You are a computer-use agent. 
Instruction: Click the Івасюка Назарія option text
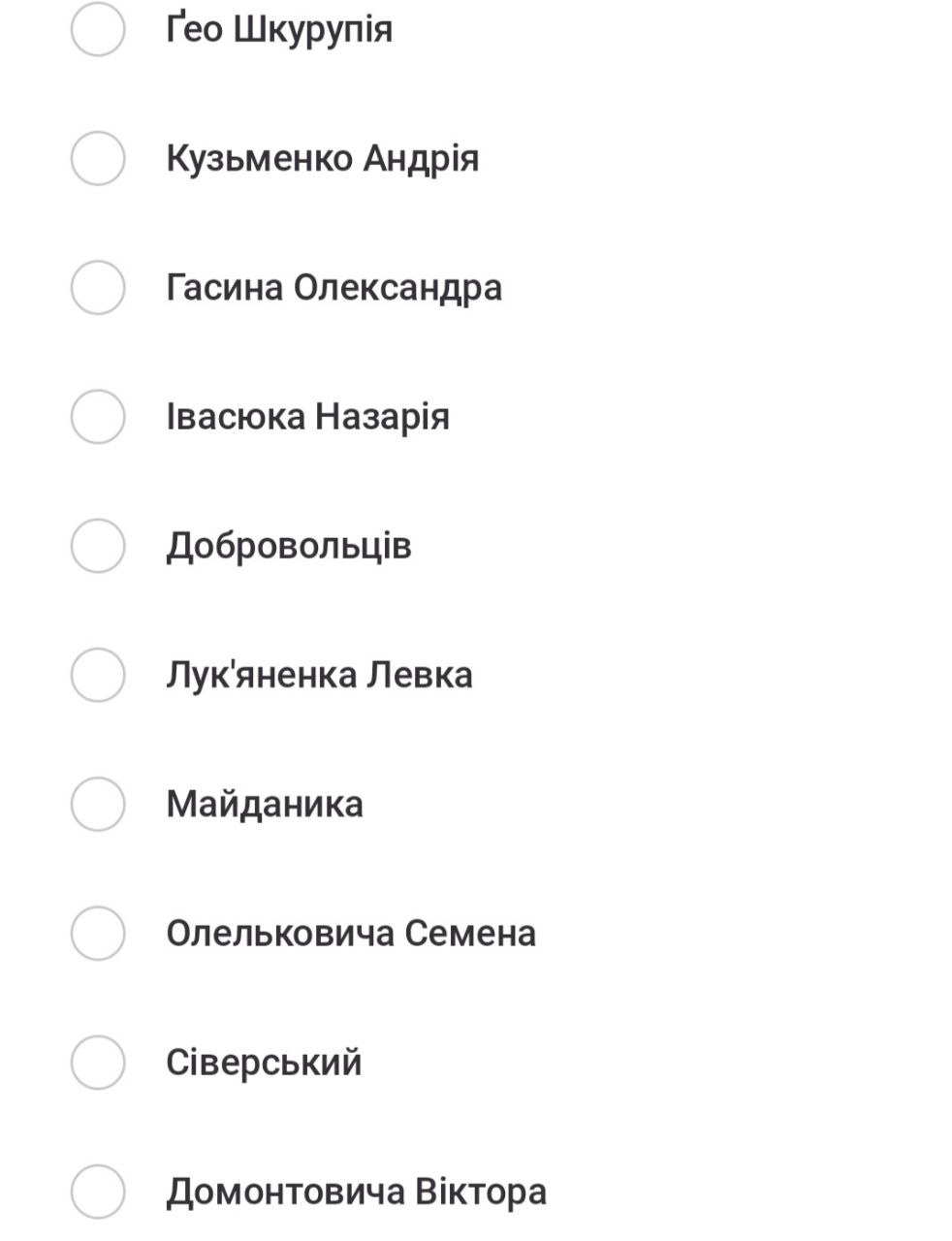307,416
